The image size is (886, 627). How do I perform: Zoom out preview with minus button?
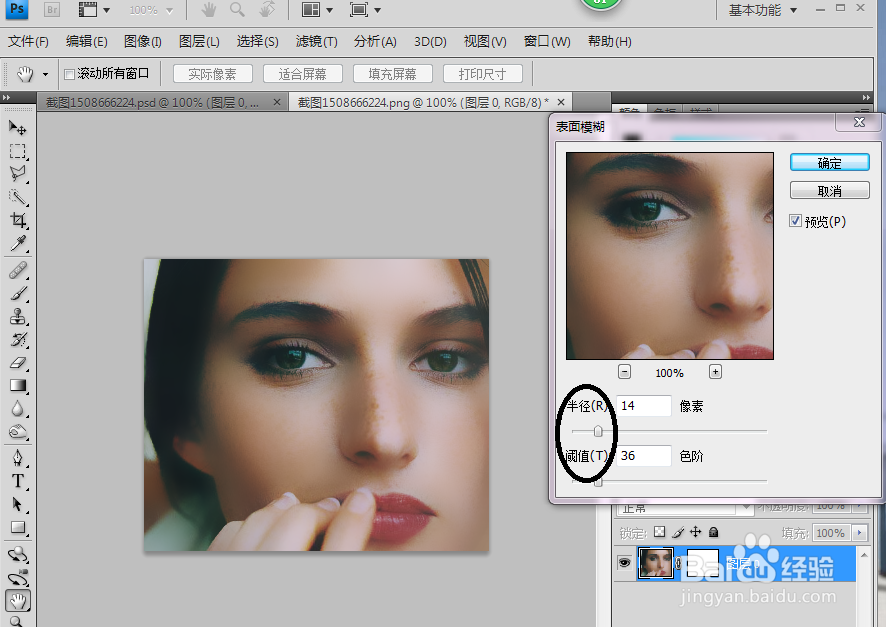(624, 372)
